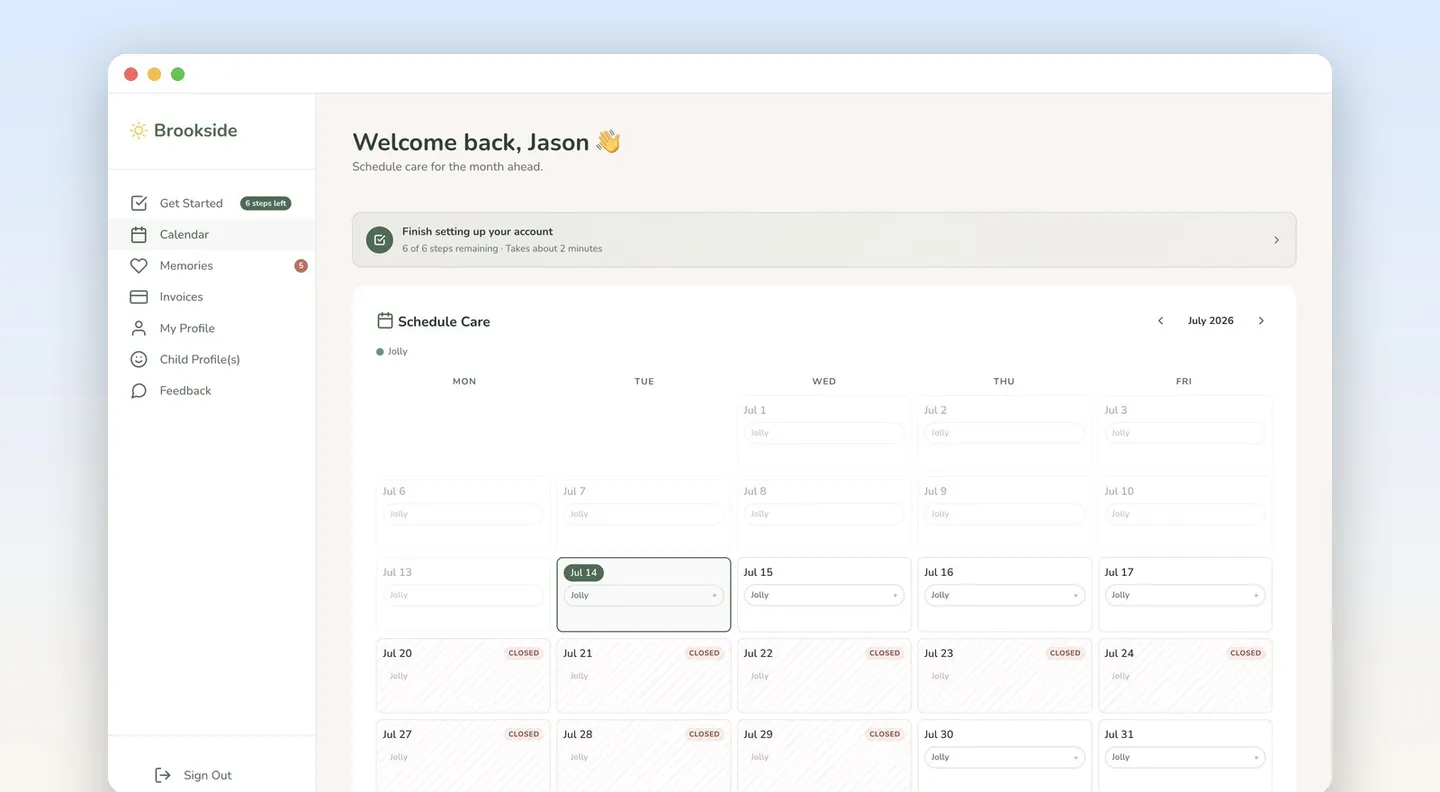This screenshot has height=792, width=1440.
Task: Click the Jolly pill on Jul 16
Action: point(1004,596)
